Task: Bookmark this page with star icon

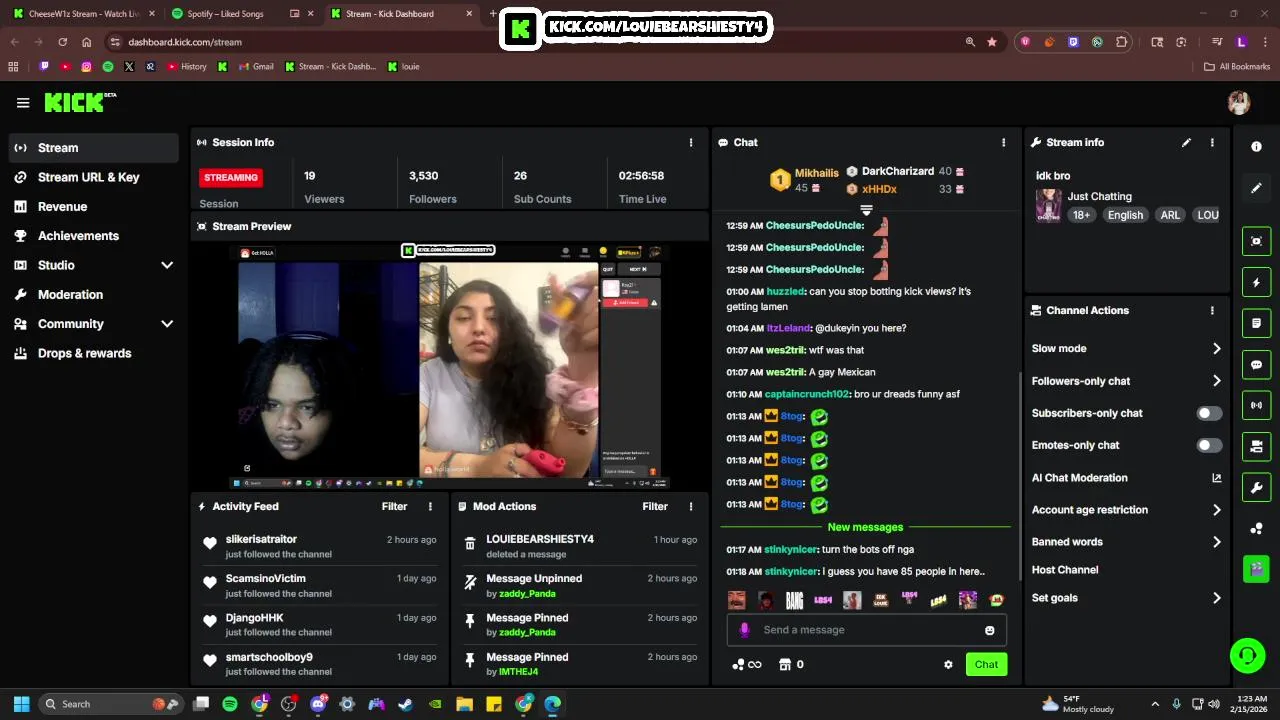Action: click(992, 42)
